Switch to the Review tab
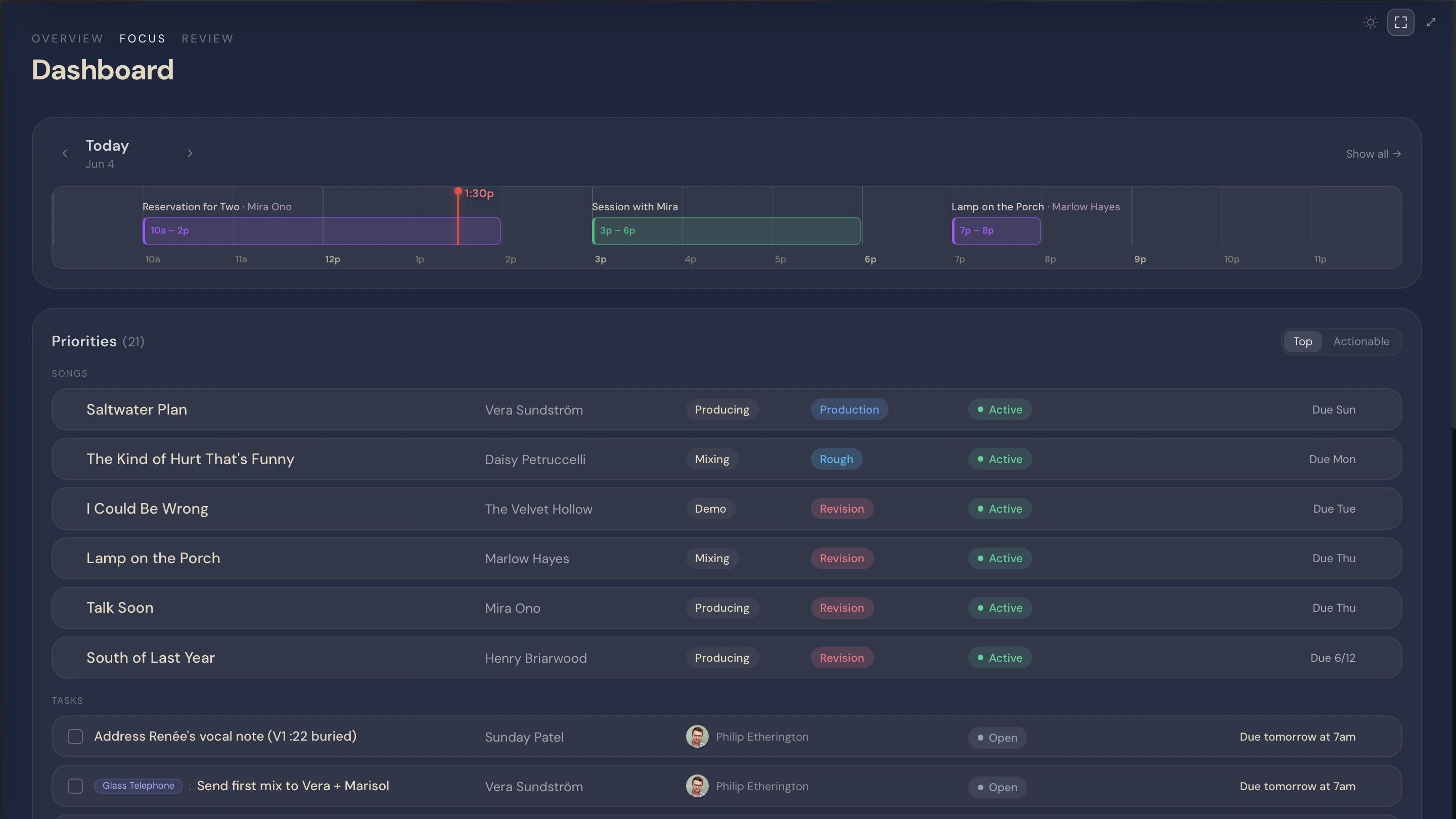 (207, 38)
